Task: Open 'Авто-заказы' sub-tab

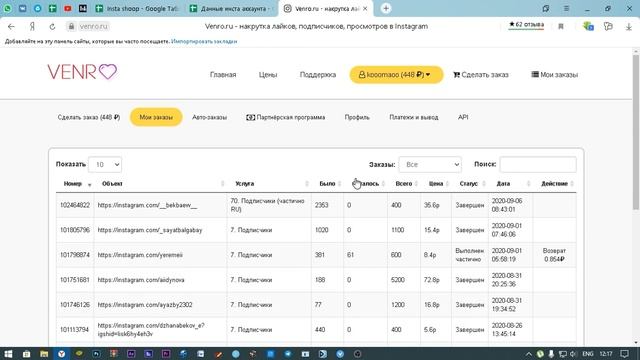Action: pyautogui.click(x=209, y=117)
